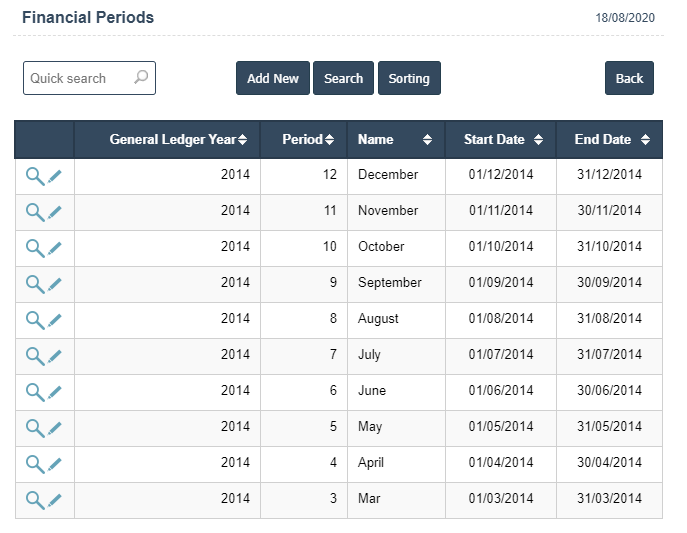The image size is (687, 533).
Task: Open the Search button
Action: 343,79
